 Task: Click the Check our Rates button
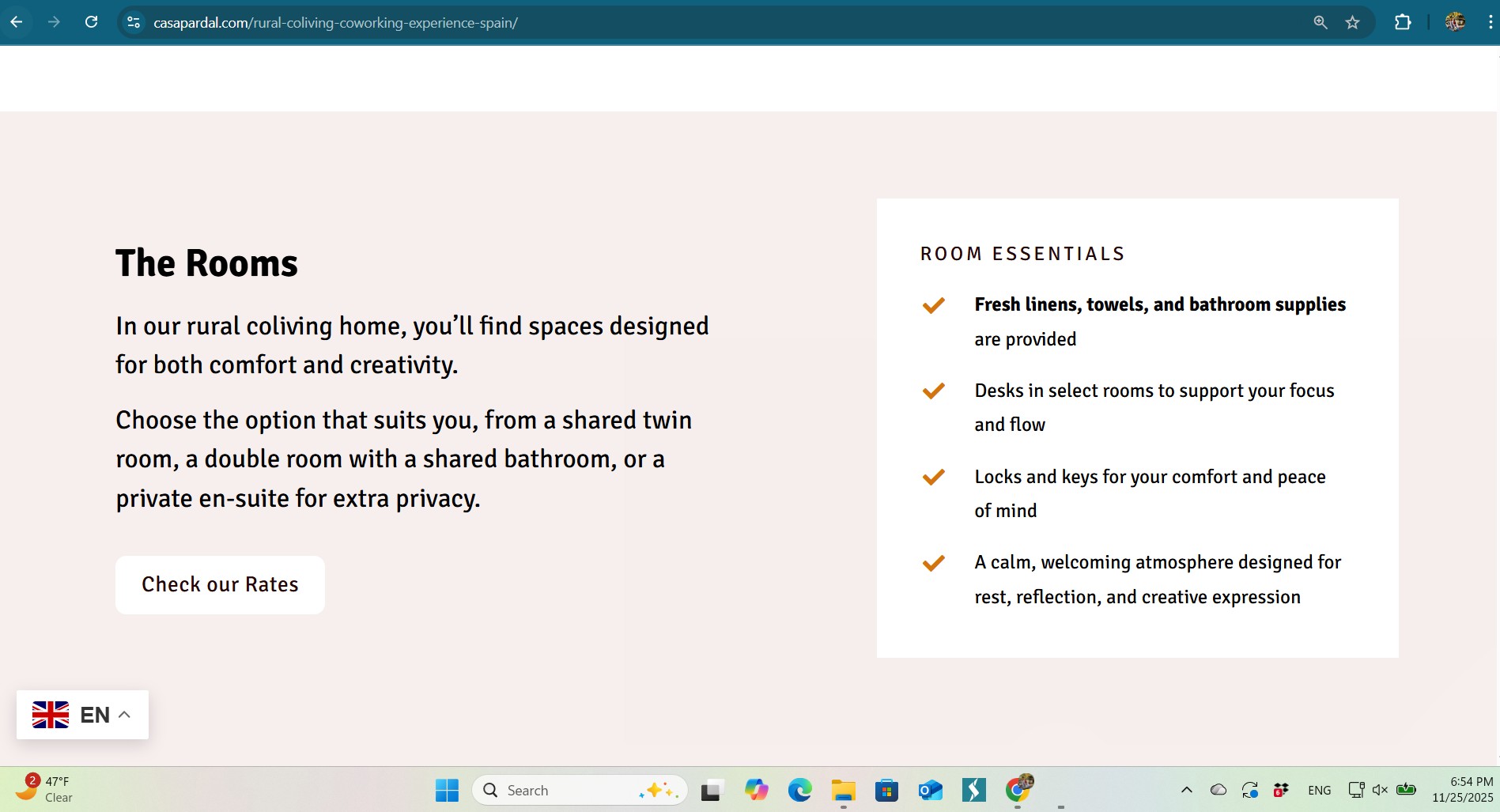pyautogui.click(x=220, y=585)
